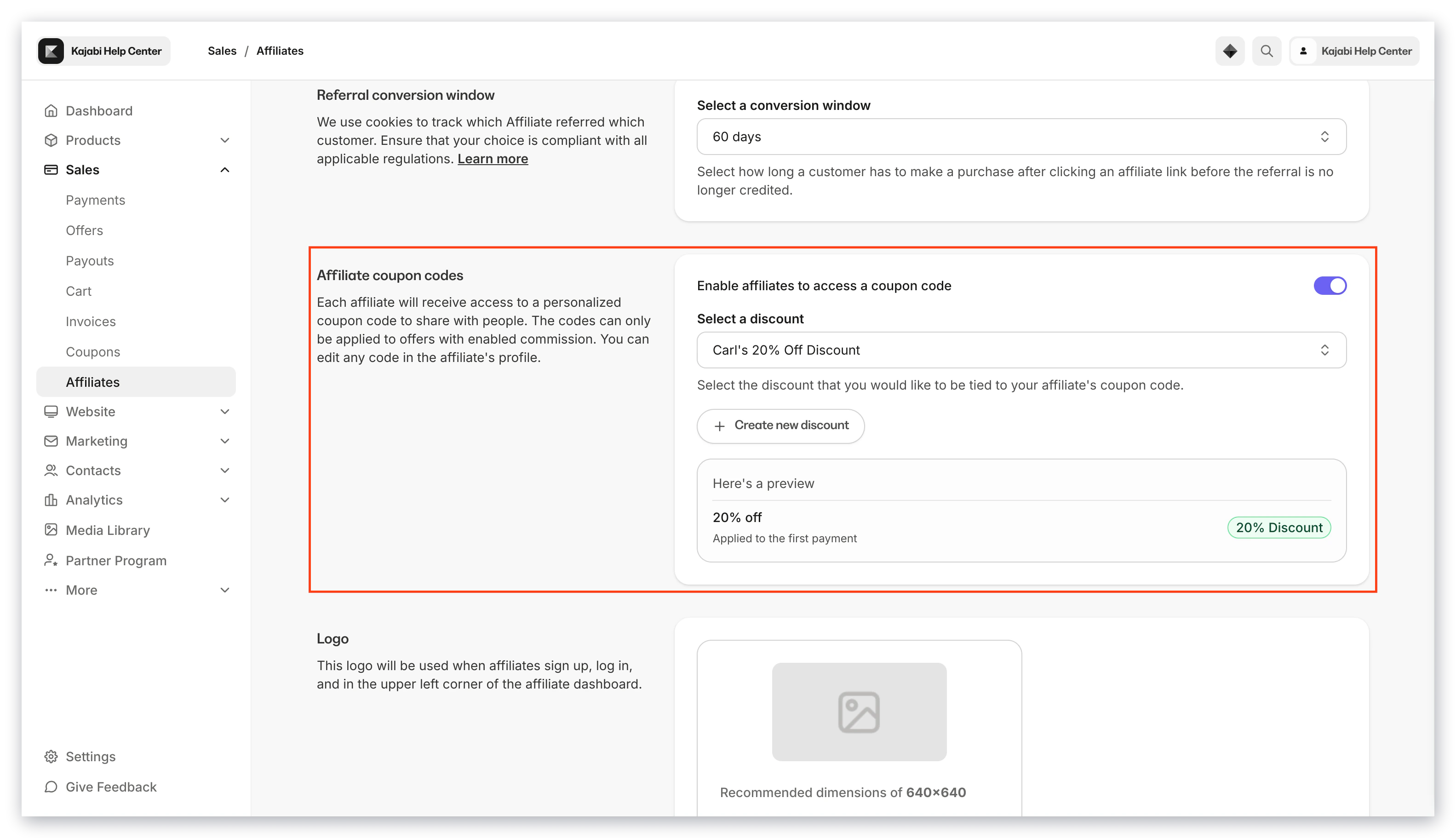
Task: Click Sales in the breadcrumb
Action: tap(222, 51)
